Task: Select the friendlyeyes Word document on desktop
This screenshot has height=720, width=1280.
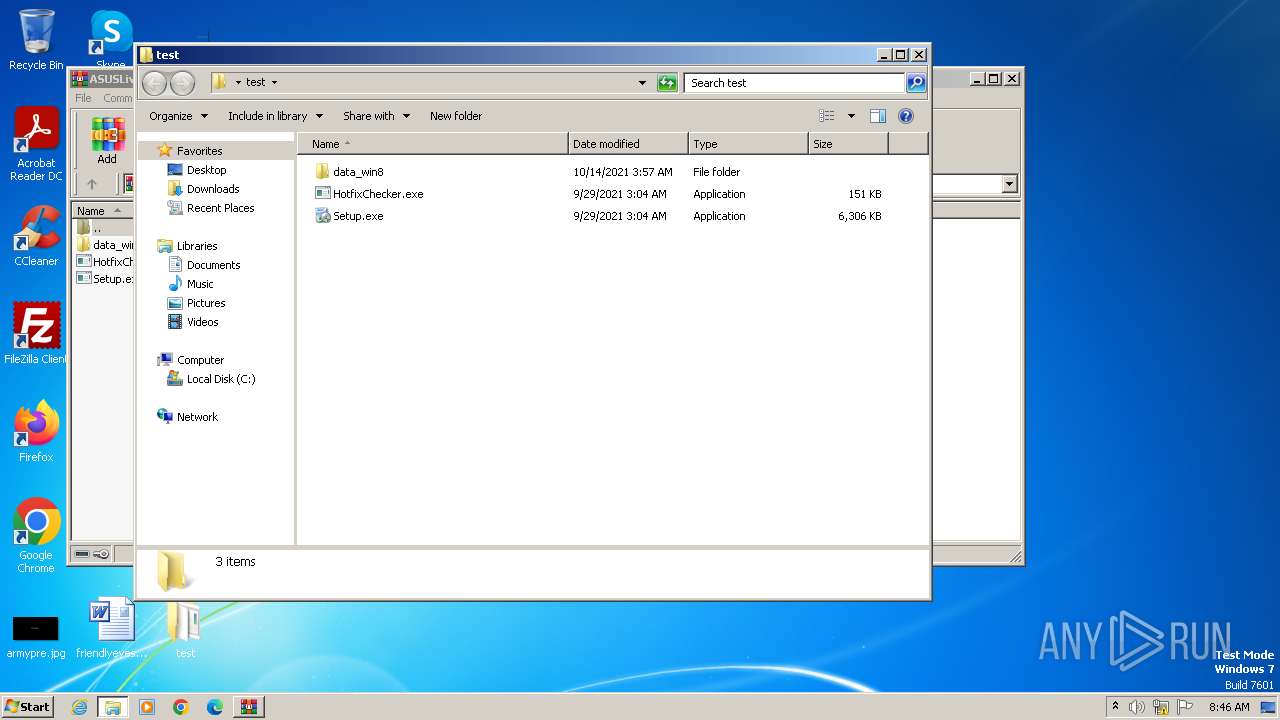Action: [x=111, y=628]
